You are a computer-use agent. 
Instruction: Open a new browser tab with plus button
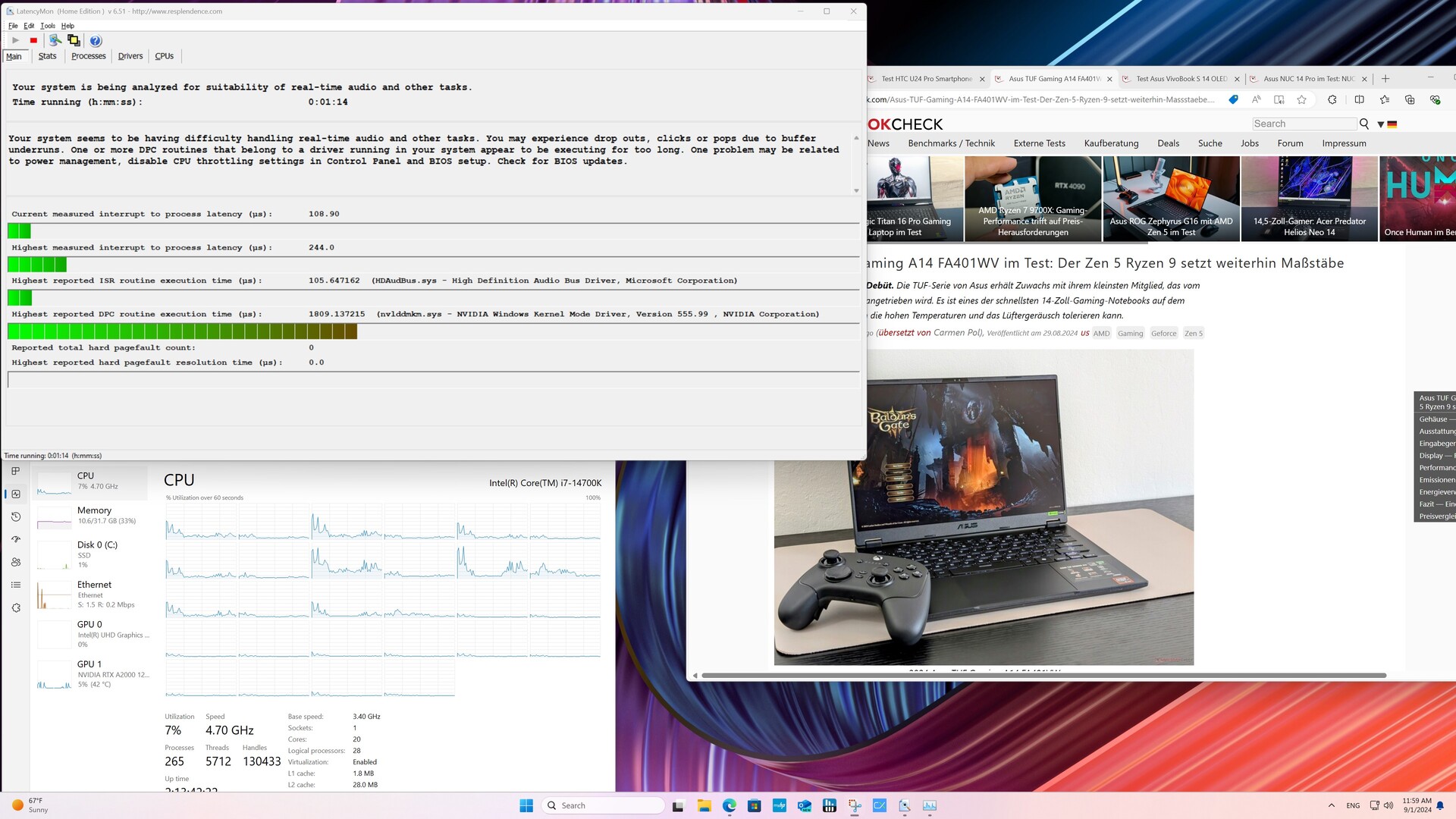point(1385,79)
